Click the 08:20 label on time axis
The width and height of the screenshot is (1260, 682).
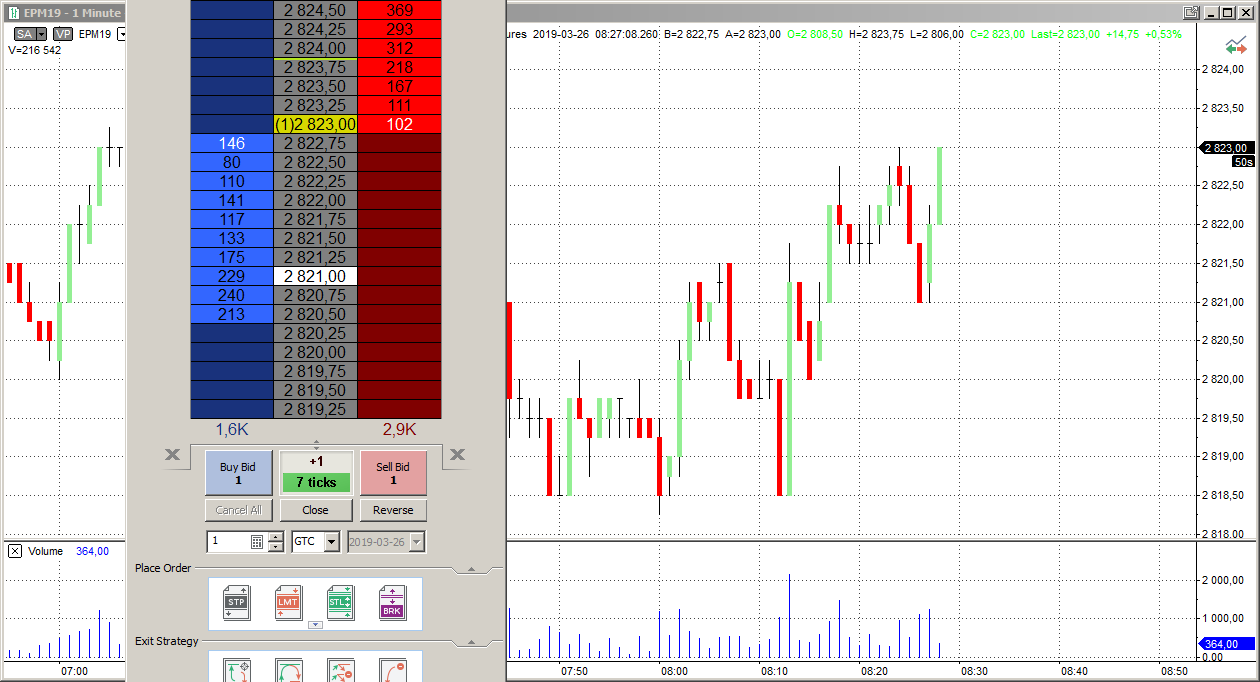pyautogui.click(x=875, y=671)
